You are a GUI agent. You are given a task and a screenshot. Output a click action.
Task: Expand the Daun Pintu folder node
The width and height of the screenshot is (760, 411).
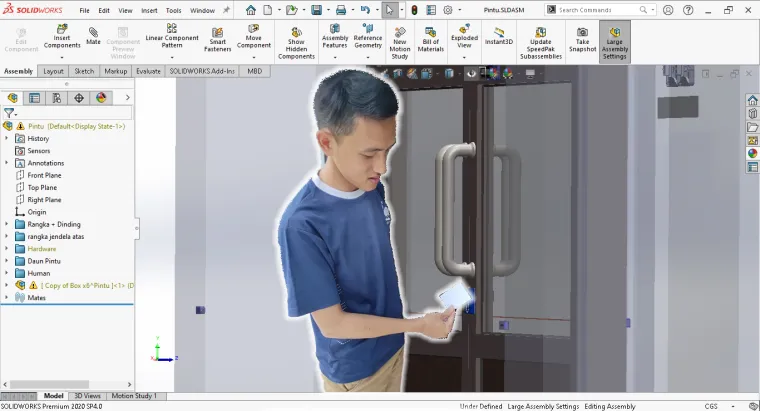point(7,261)
